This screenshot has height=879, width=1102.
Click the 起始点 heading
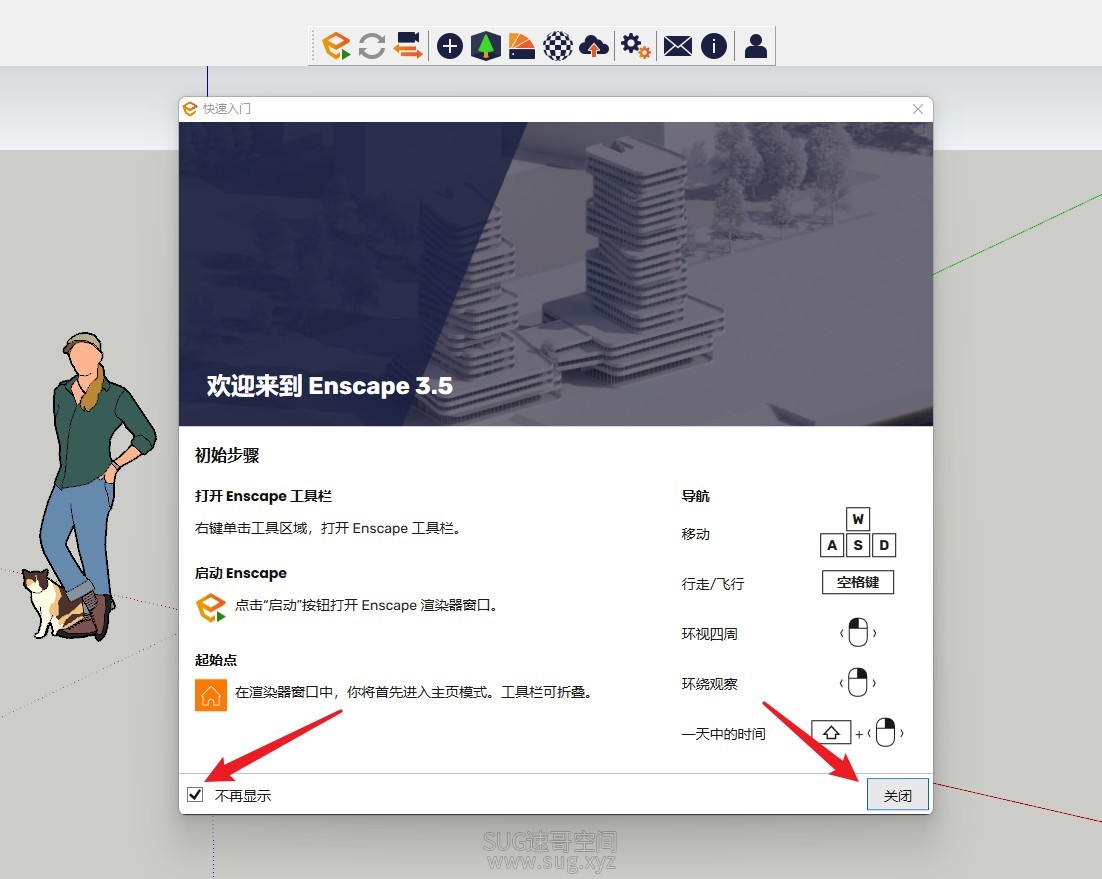click(x=216, y=660)
